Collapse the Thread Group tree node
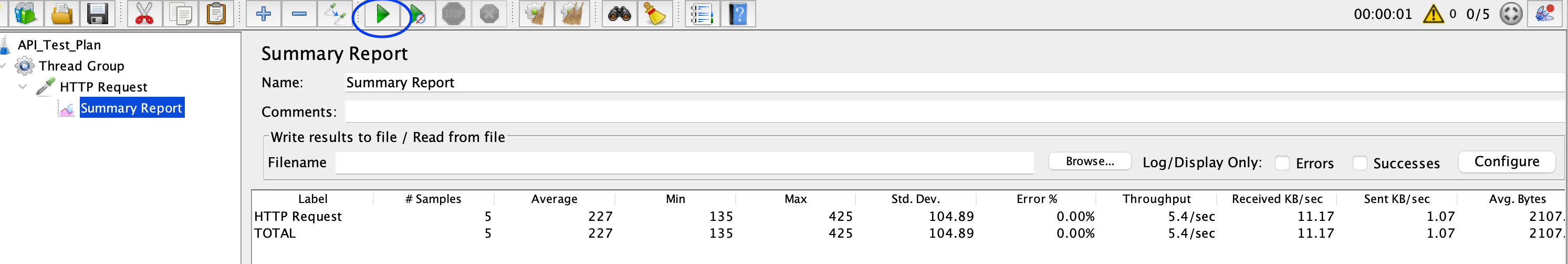 [x=4, y=65]
